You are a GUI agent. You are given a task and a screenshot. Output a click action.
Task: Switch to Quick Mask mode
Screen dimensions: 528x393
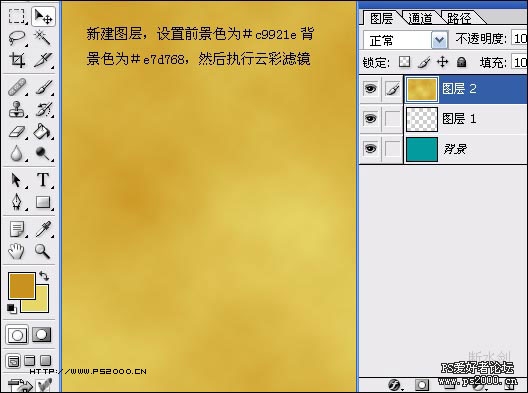click(42, 335)
